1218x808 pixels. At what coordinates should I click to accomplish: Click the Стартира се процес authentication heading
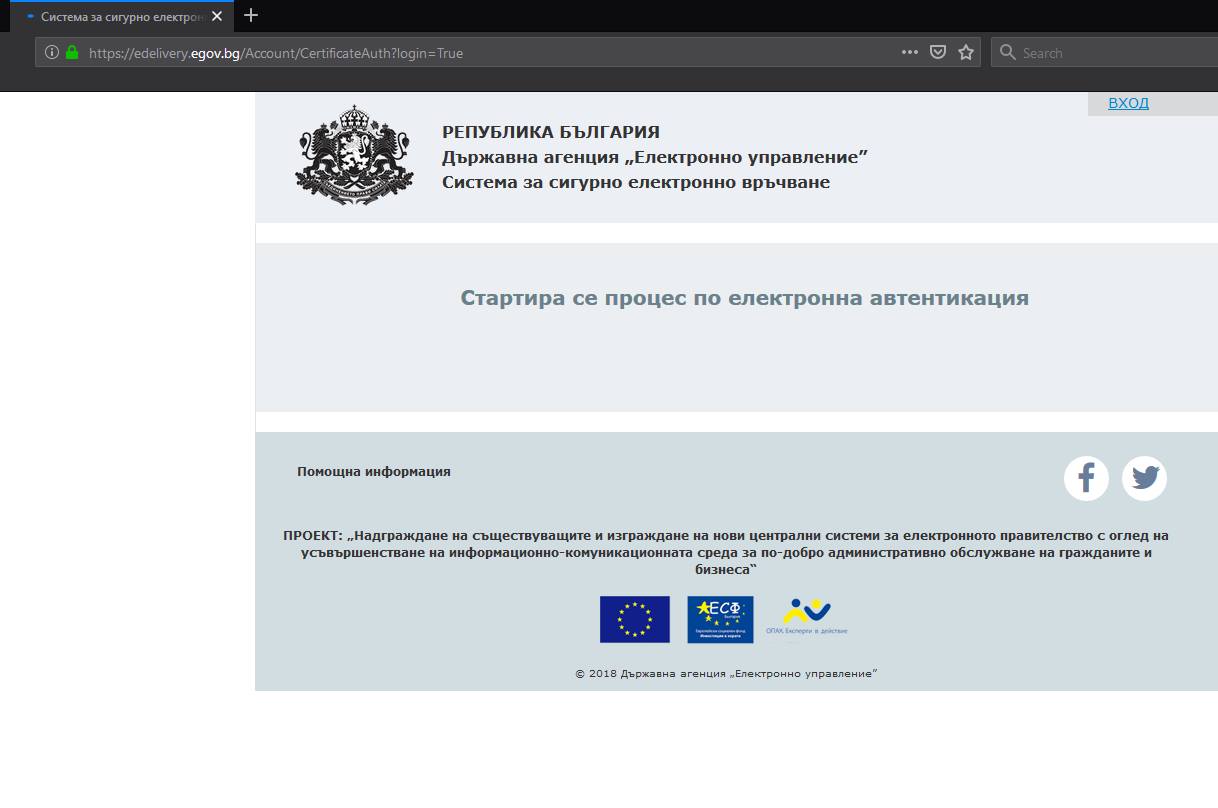point(744,298)
